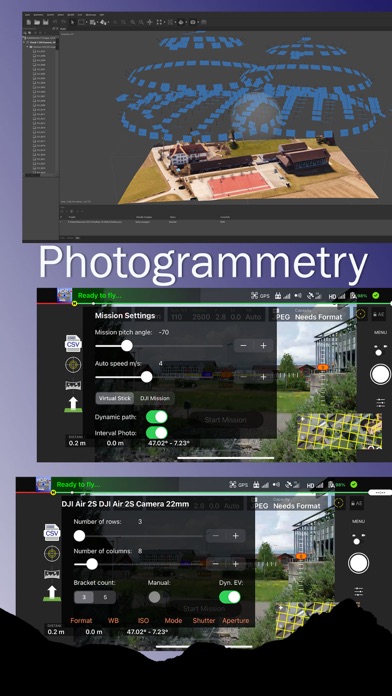
Task: Open the Aperture tab
Action: pos(235,621)
